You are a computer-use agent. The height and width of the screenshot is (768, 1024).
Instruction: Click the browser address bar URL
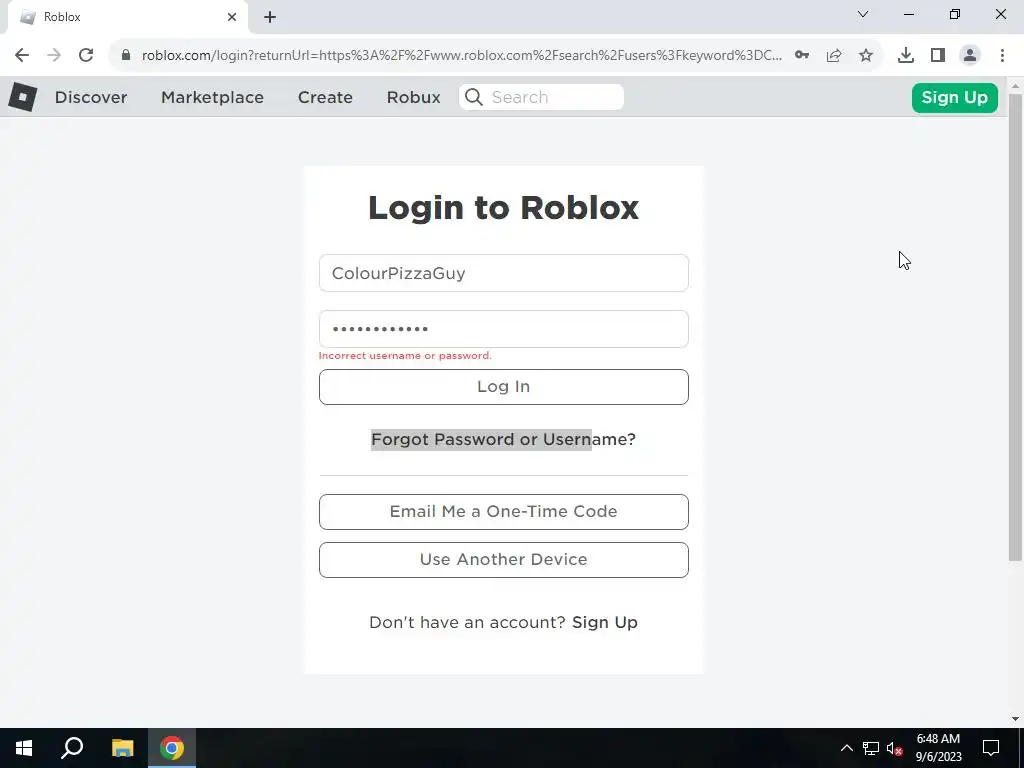(x=461, y=56)
